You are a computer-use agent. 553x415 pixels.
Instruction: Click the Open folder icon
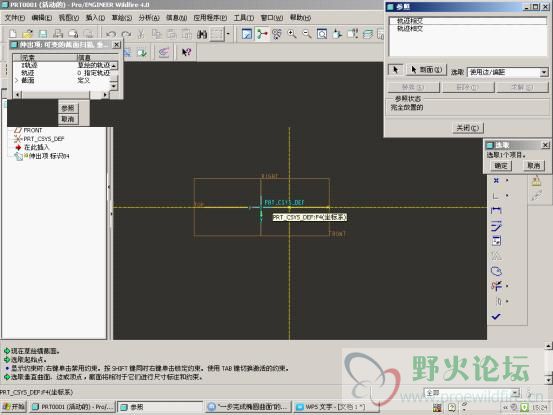point(28,34)
